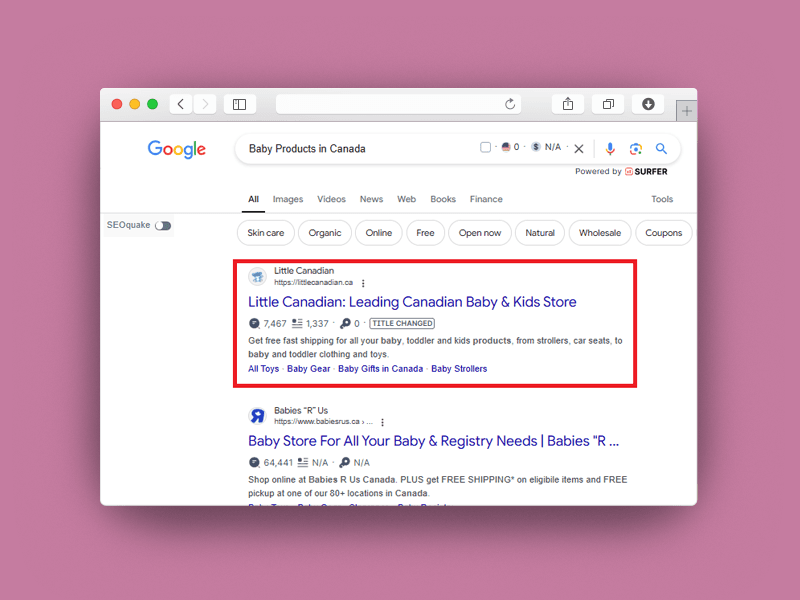Show Safari sidebar panel

click(240, 104)
